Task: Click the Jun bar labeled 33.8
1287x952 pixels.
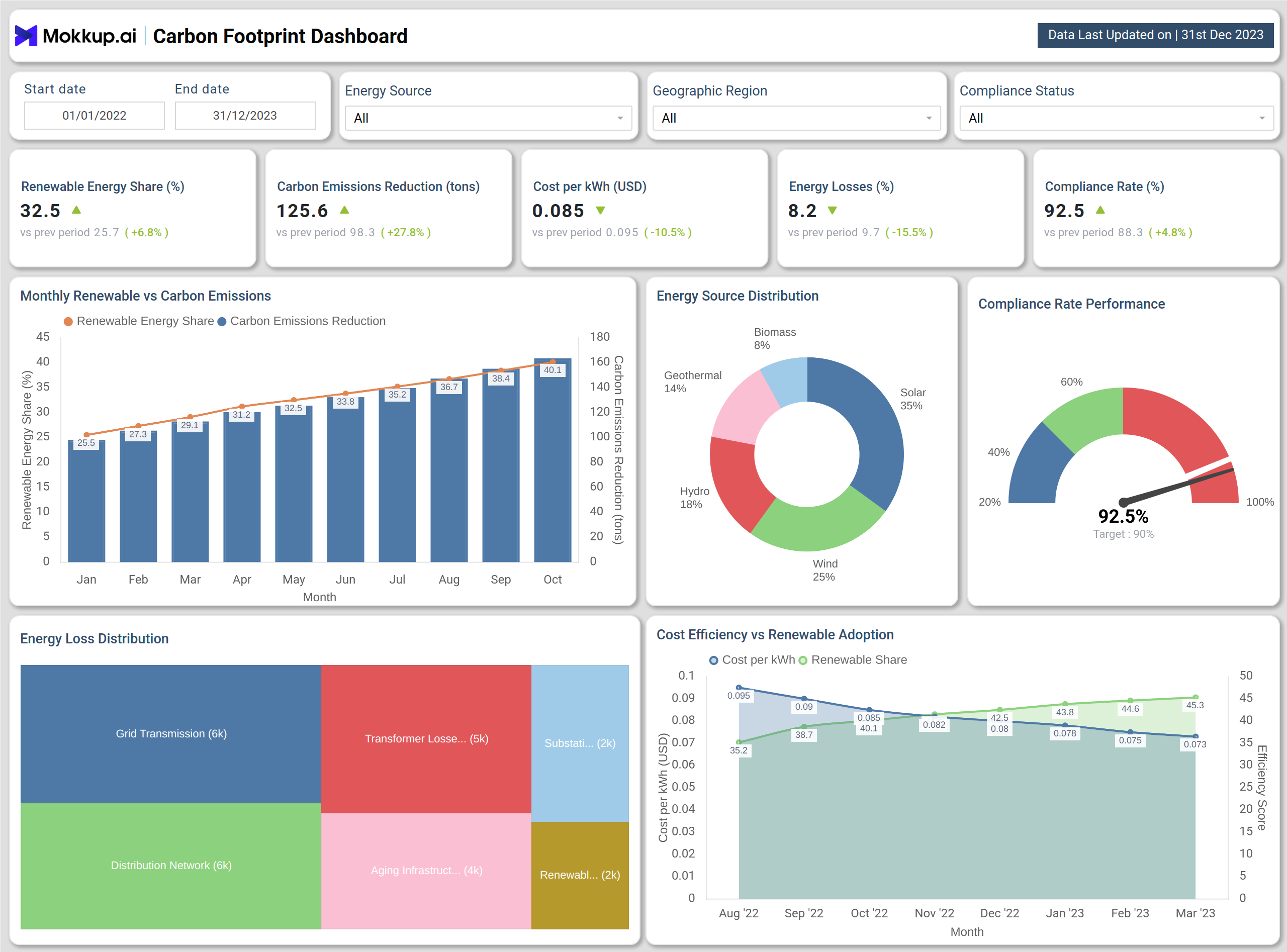Action: (x=346, y=480)
